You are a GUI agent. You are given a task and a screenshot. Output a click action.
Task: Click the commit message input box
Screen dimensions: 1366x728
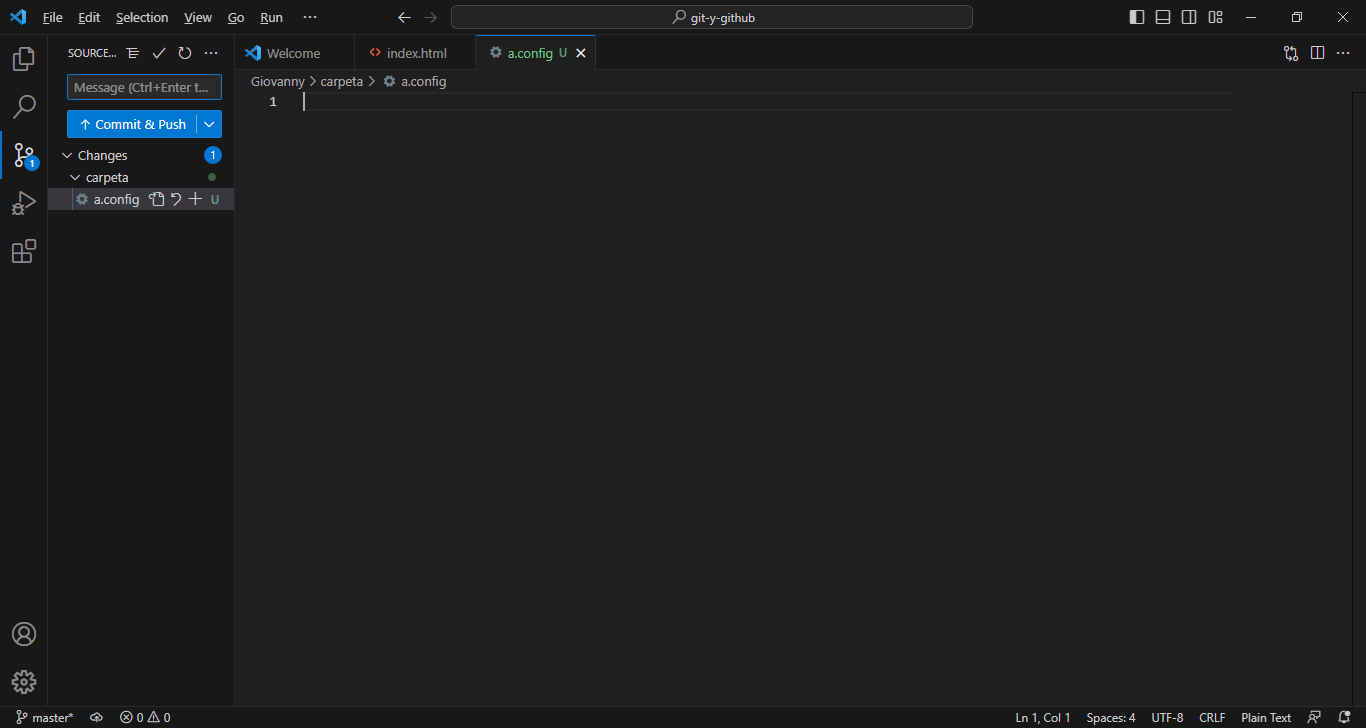(x=144, y=87)
